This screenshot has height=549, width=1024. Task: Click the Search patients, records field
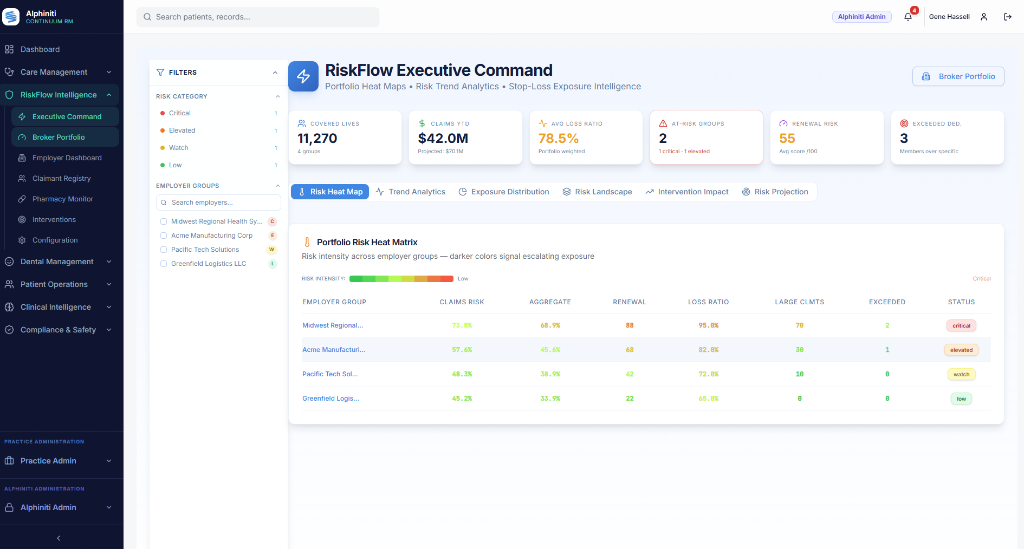258,17
